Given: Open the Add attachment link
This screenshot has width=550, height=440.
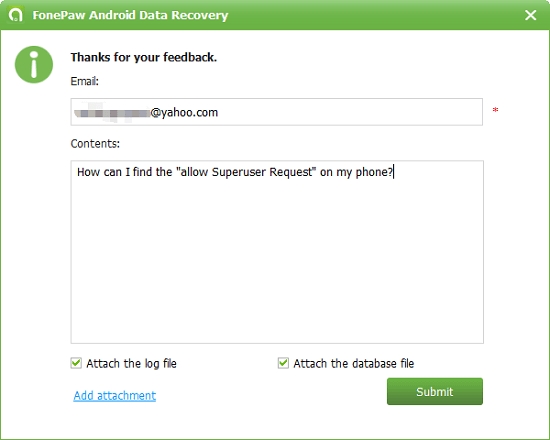Looking at the screenshot, I should click(115, 395).
